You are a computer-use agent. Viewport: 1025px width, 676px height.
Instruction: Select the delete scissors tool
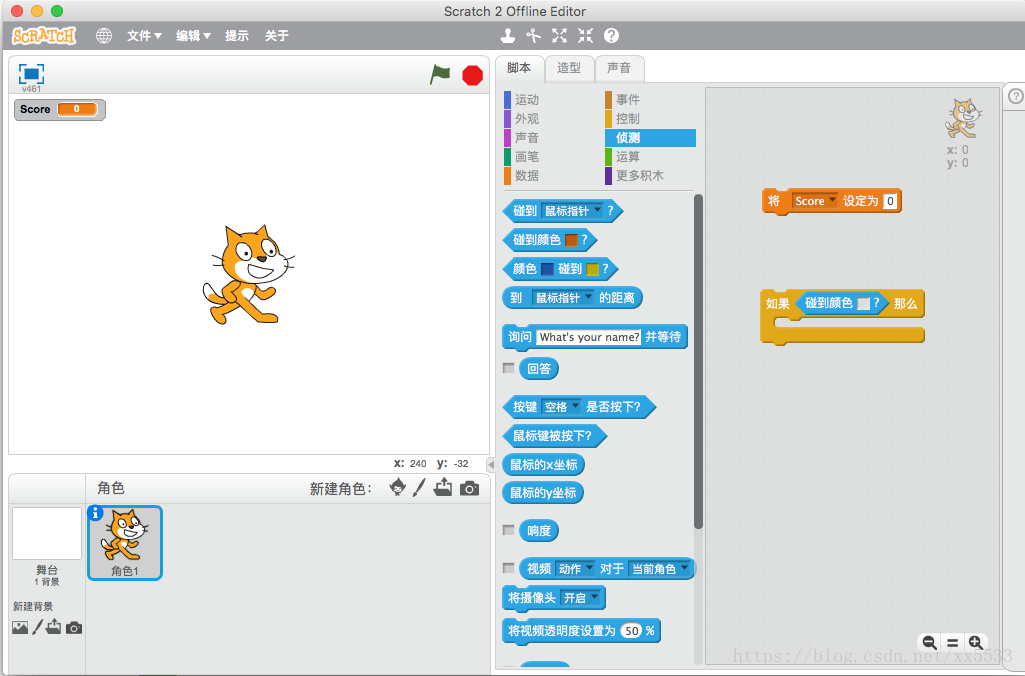click(x=533, y=35)
